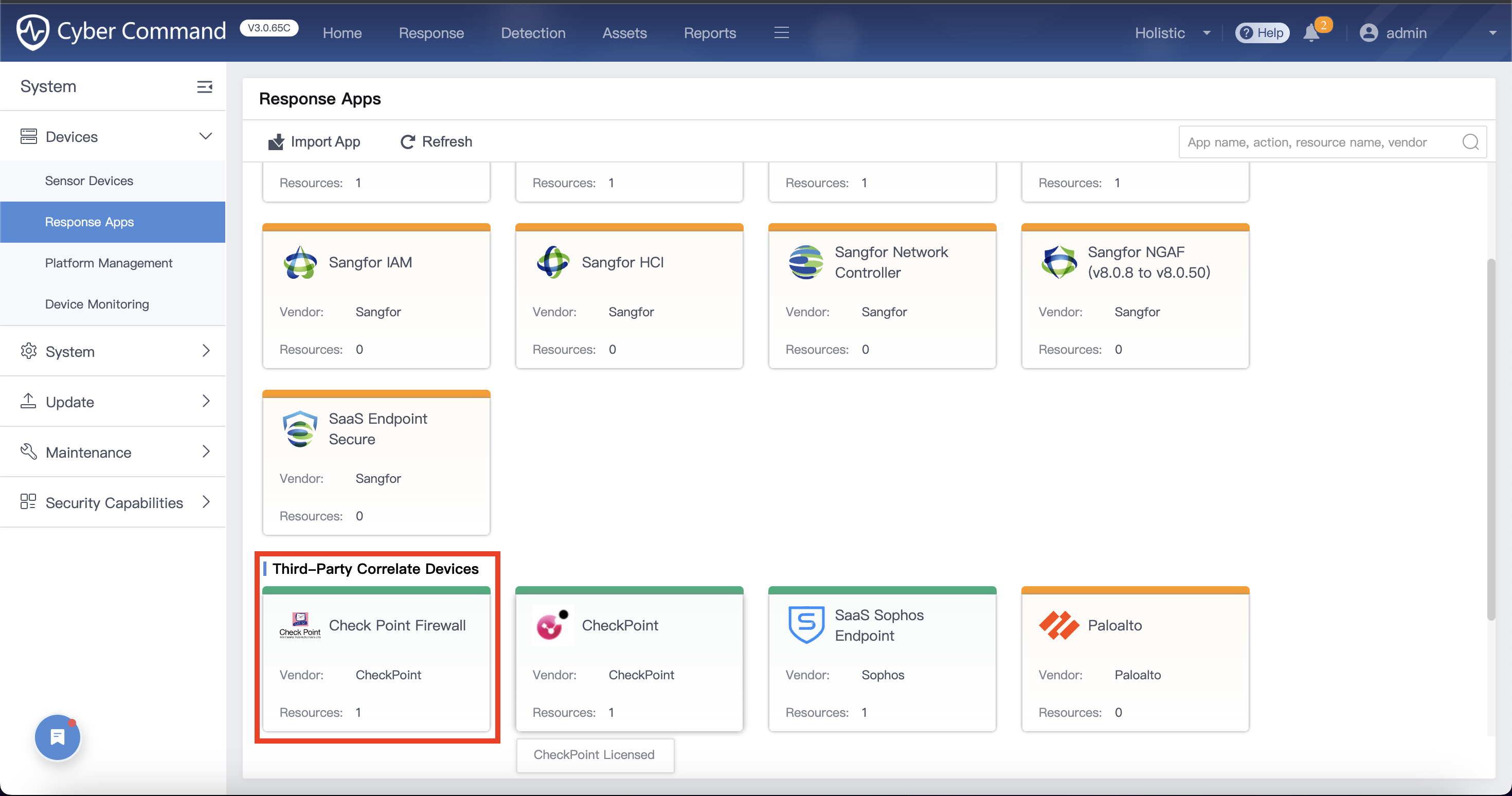Click the Paloalto app logo
The width and height of the screenshot is (1512, 796).
coord(1059,625)
